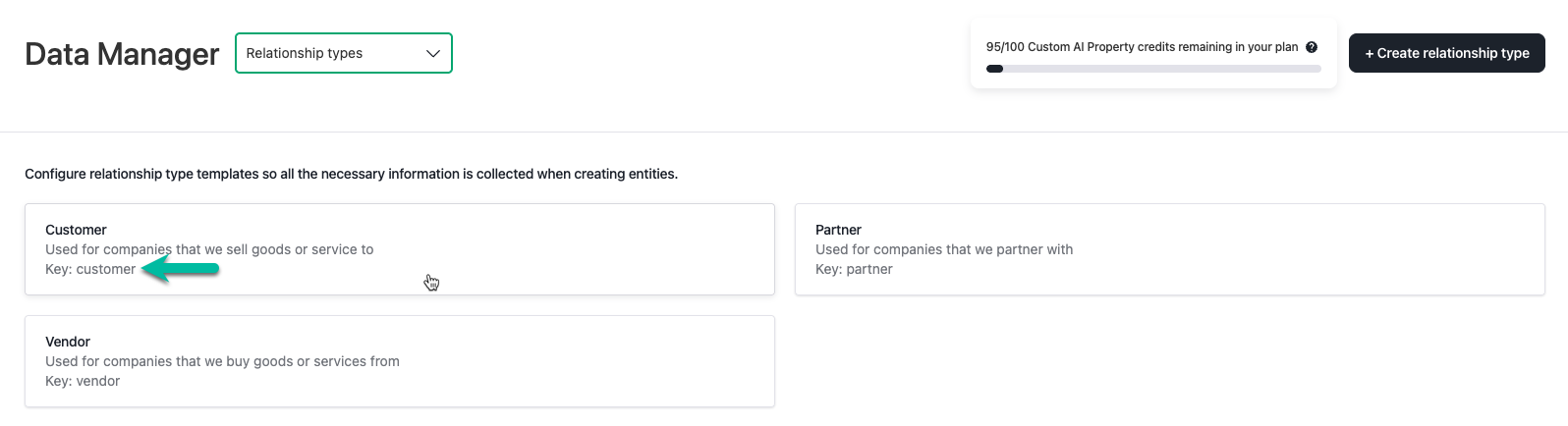Open the Relationship types dropdown
1568x426 pixels.
[344, 53]
